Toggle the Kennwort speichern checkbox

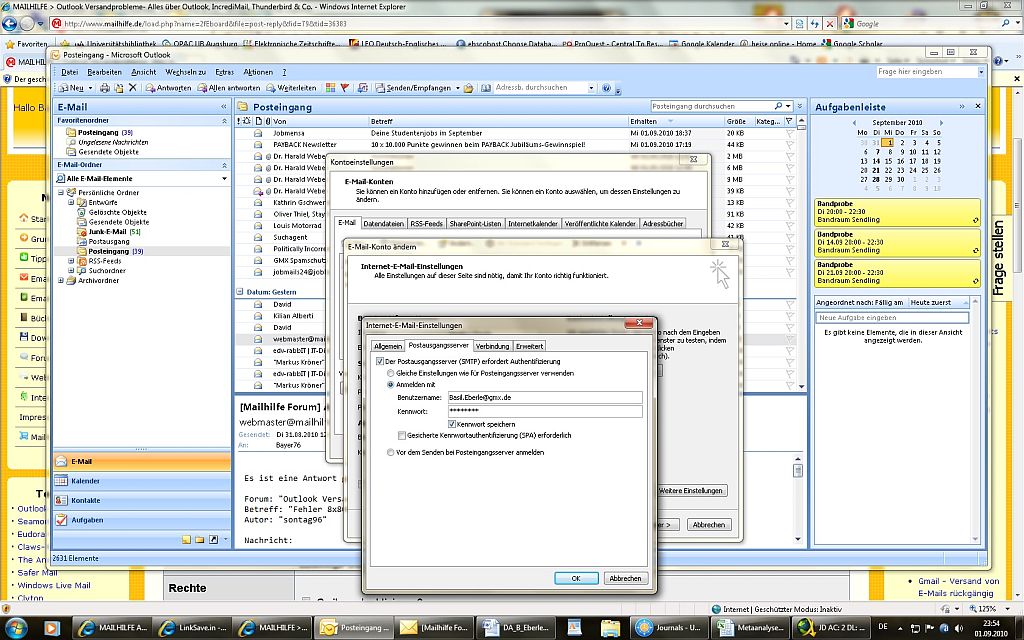click(452, 424)
